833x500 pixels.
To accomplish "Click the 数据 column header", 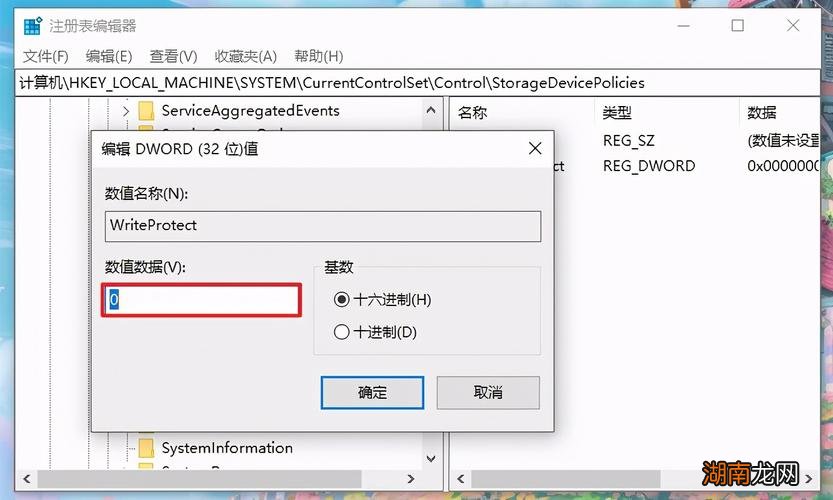I will point(762,112).
